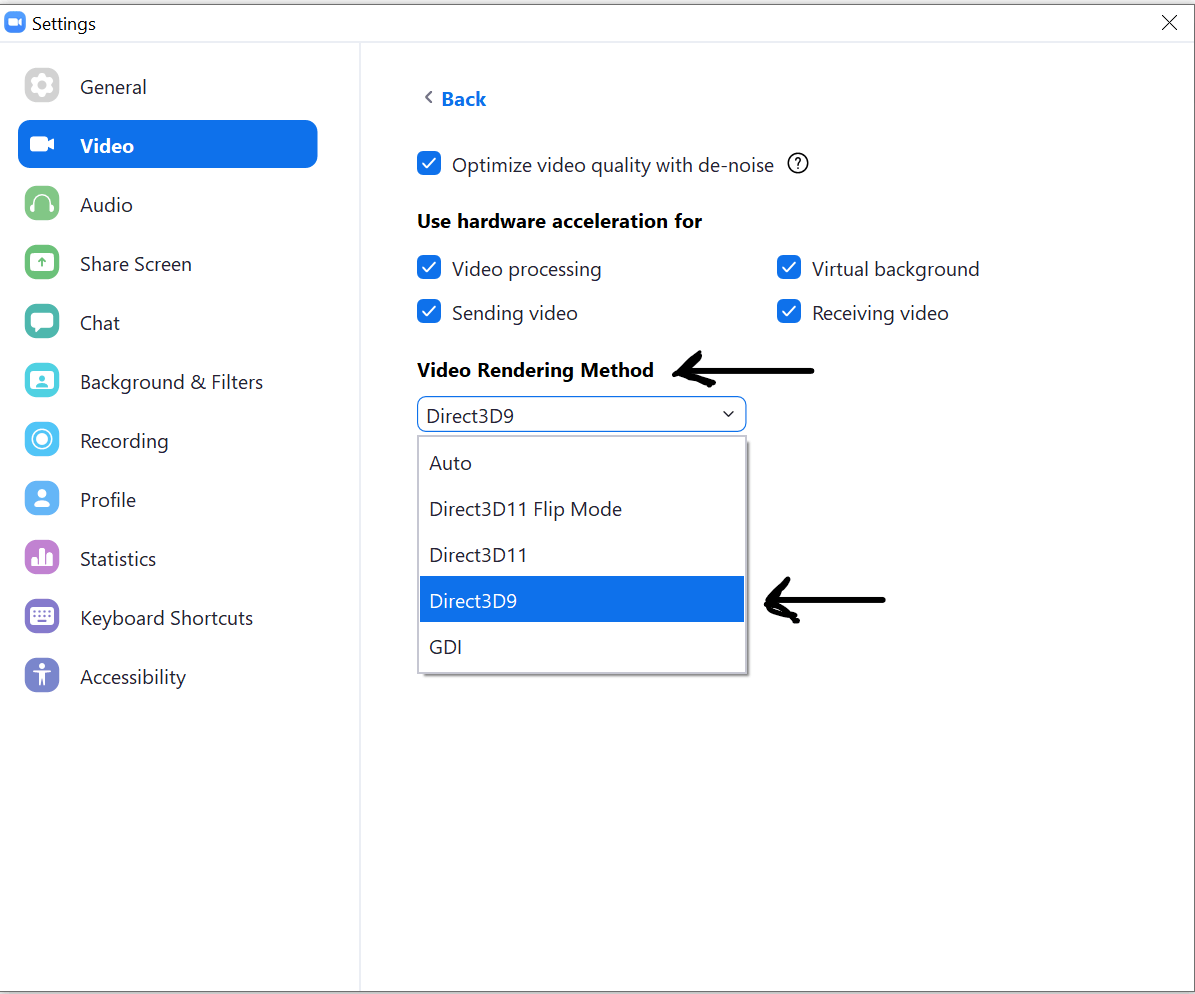
Task: Click the Chat bubble icon
Action: (42, 322)
